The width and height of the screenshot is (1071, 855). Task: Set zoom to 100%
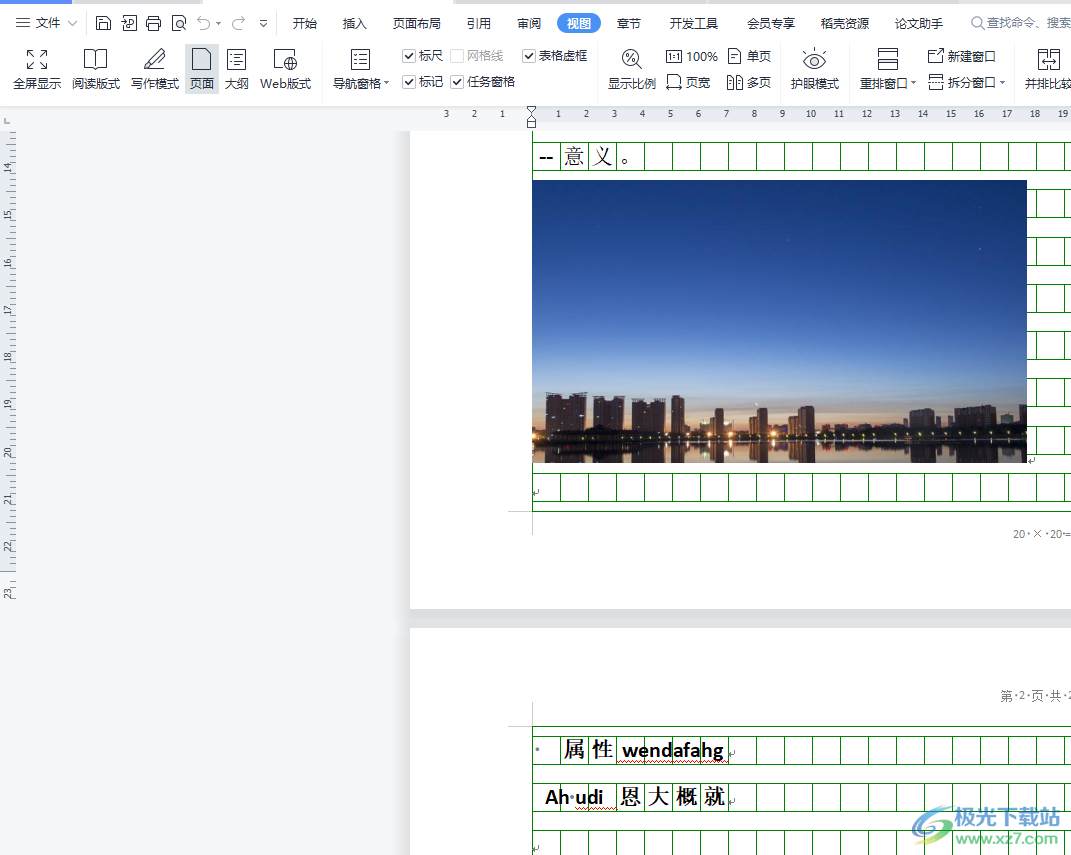coord(691,56)
